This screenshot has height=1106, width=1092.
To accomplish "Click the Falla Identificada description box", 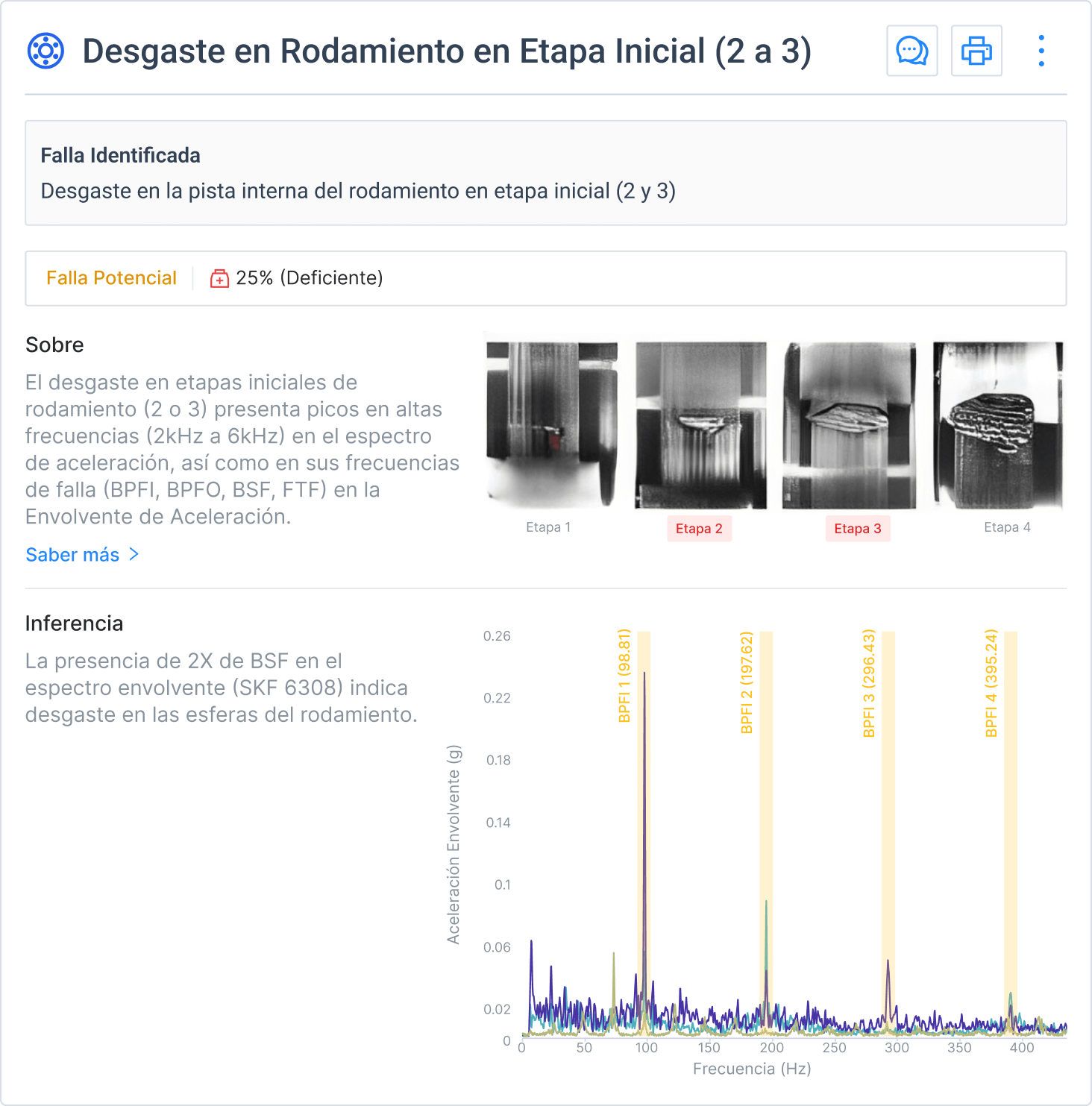I will 545,173.
